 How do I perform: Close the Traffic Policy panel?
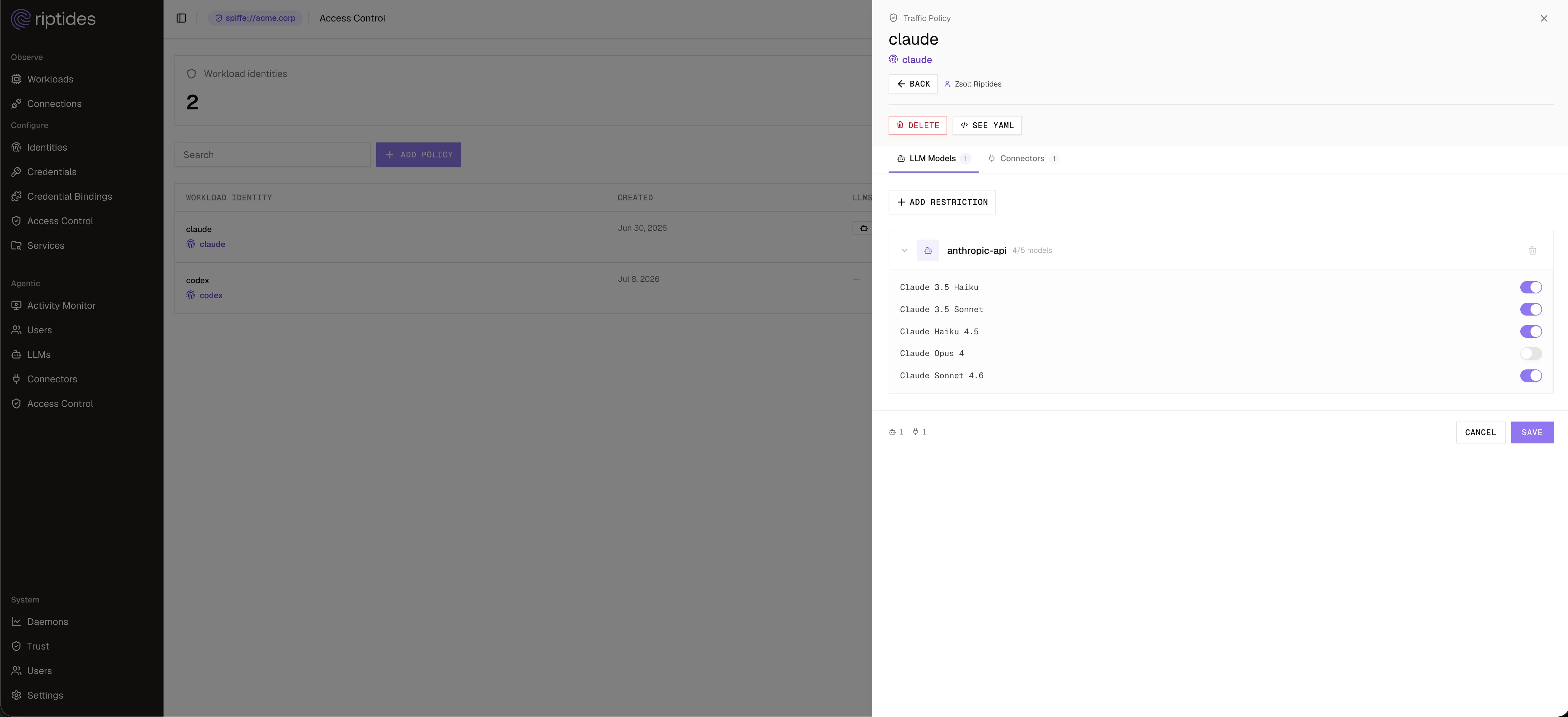point(1544,18)
